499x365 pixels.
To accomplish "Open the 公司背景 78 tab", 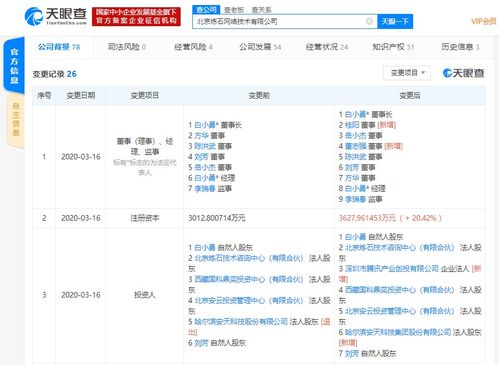I will (59, 47).
